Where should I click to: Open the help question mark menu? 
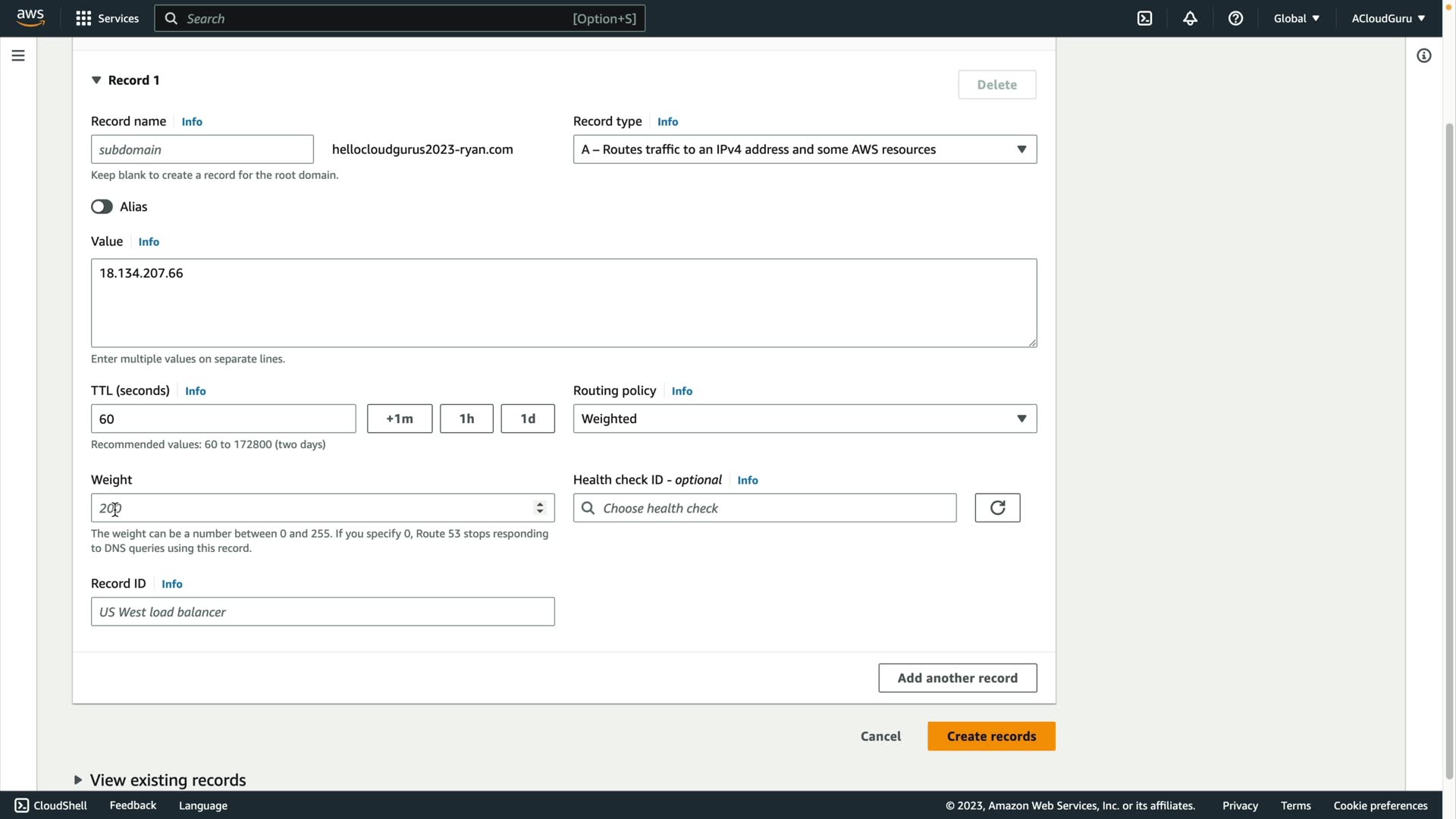pos(1235,18)
